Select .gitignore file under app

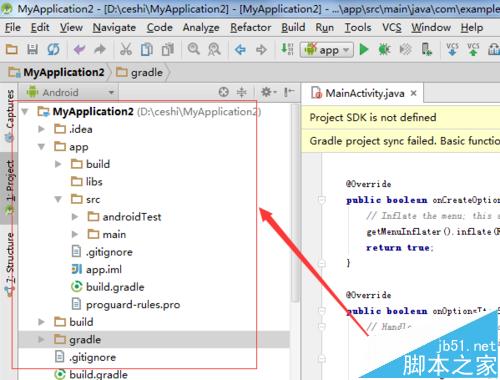coord(102,252)
